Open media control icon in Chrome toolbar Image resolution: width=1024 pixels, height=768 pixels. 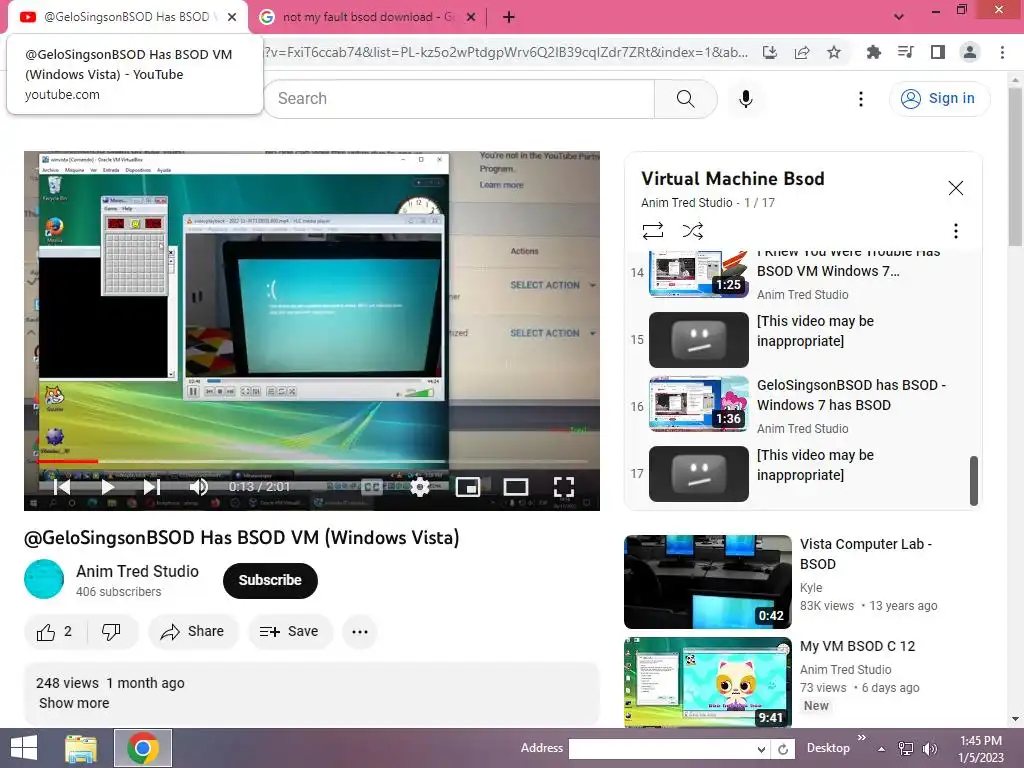(x=905, y=52)
